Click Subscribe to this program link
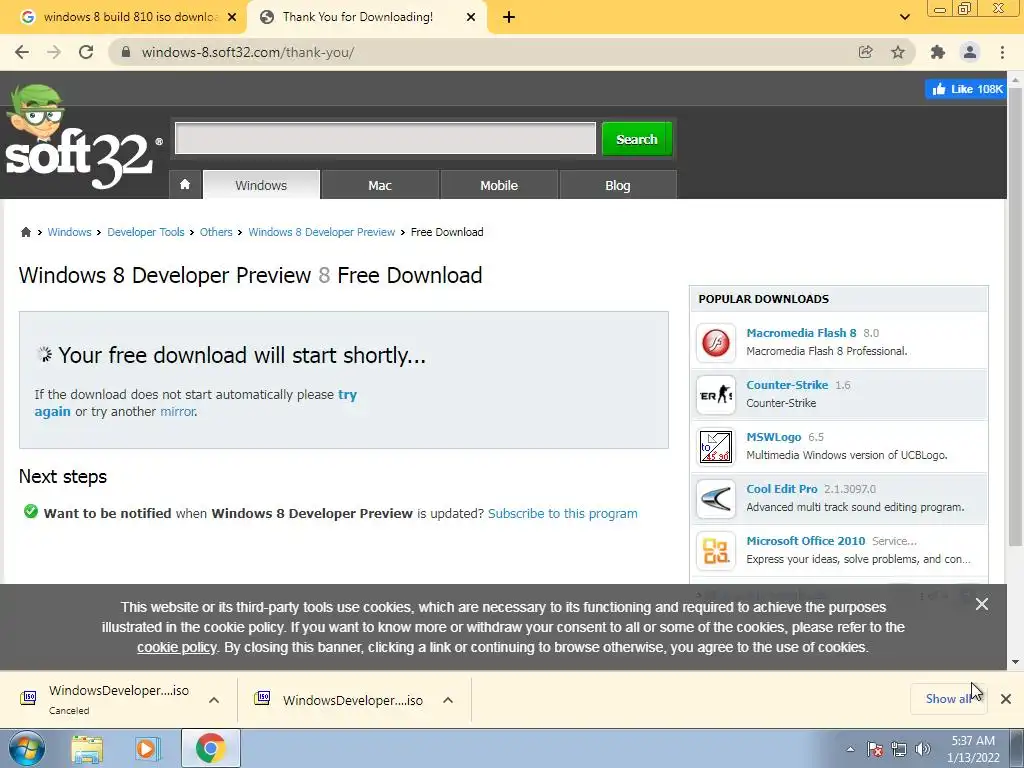This screenshot has width=1024, height=768. pyautogui.click(x=563, y=513)
